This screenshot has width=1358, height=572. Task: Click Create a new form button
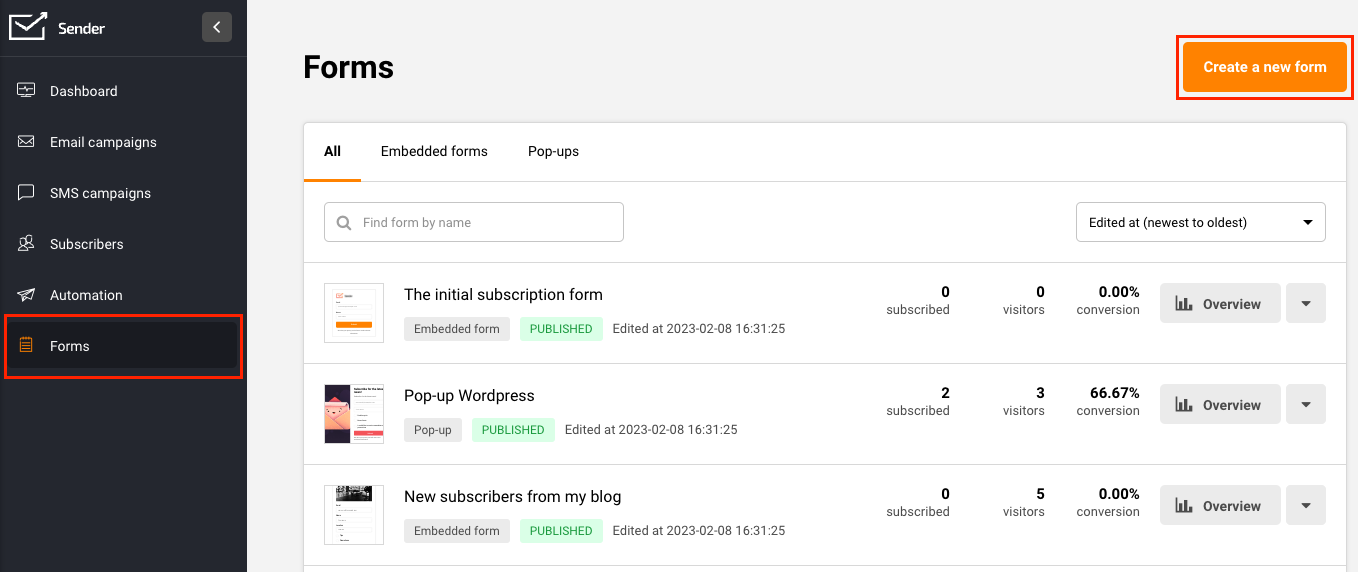click(x=1264, y=67)
